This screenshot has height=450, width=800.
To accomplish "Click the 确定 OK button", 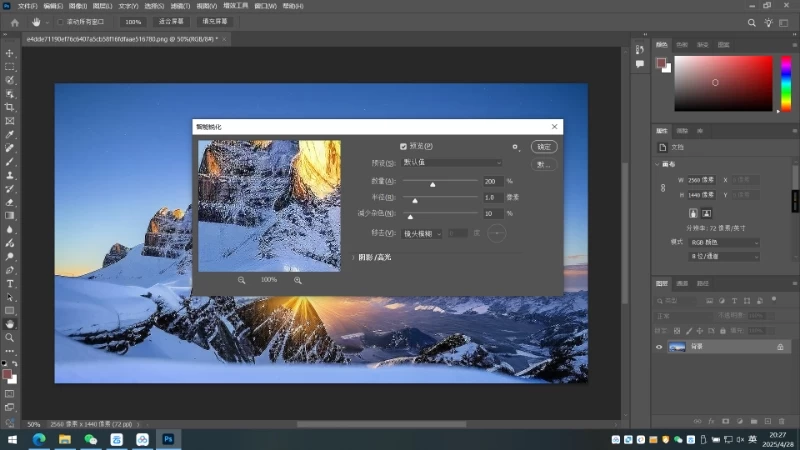I will click(544, 147).
